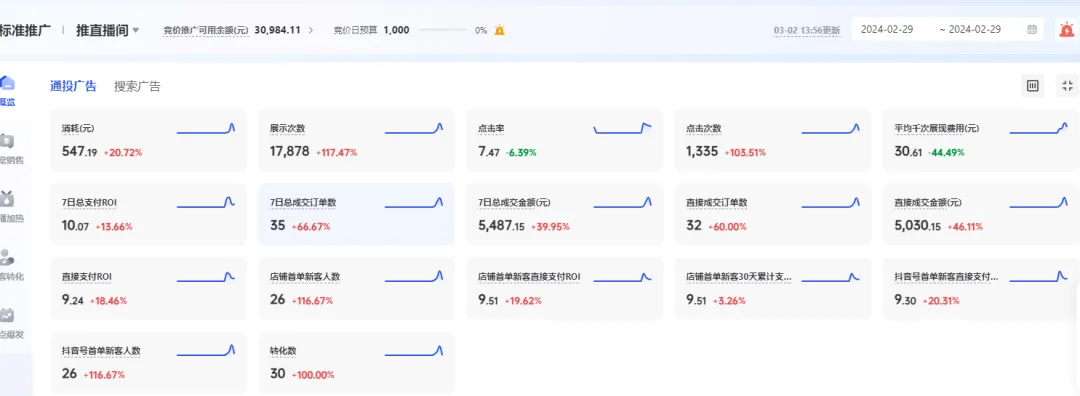Screen dimensions: 1080x396
Task: Click the sparkline in the 点击率 card
Action: pos(622,128)
